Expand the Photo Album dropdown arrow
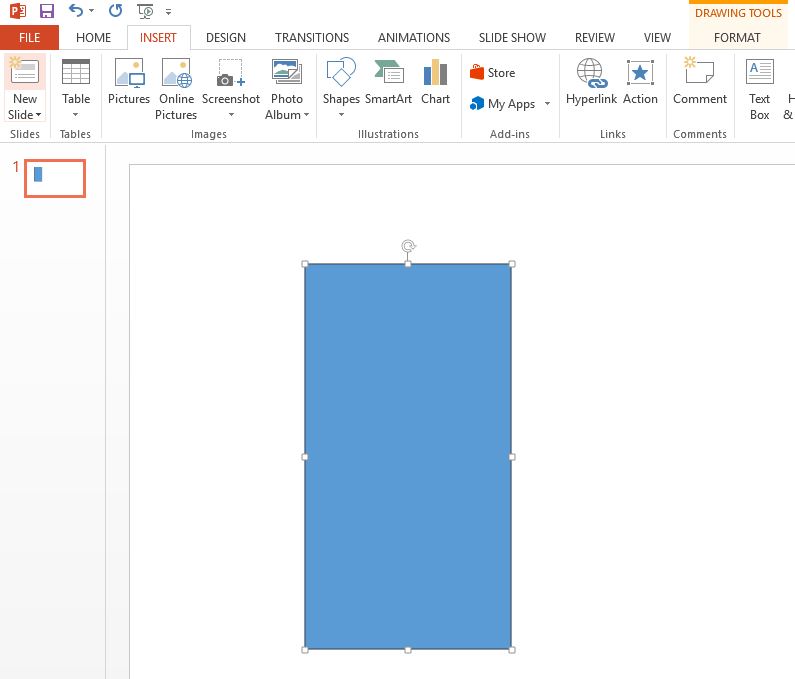 coord(306,115)
